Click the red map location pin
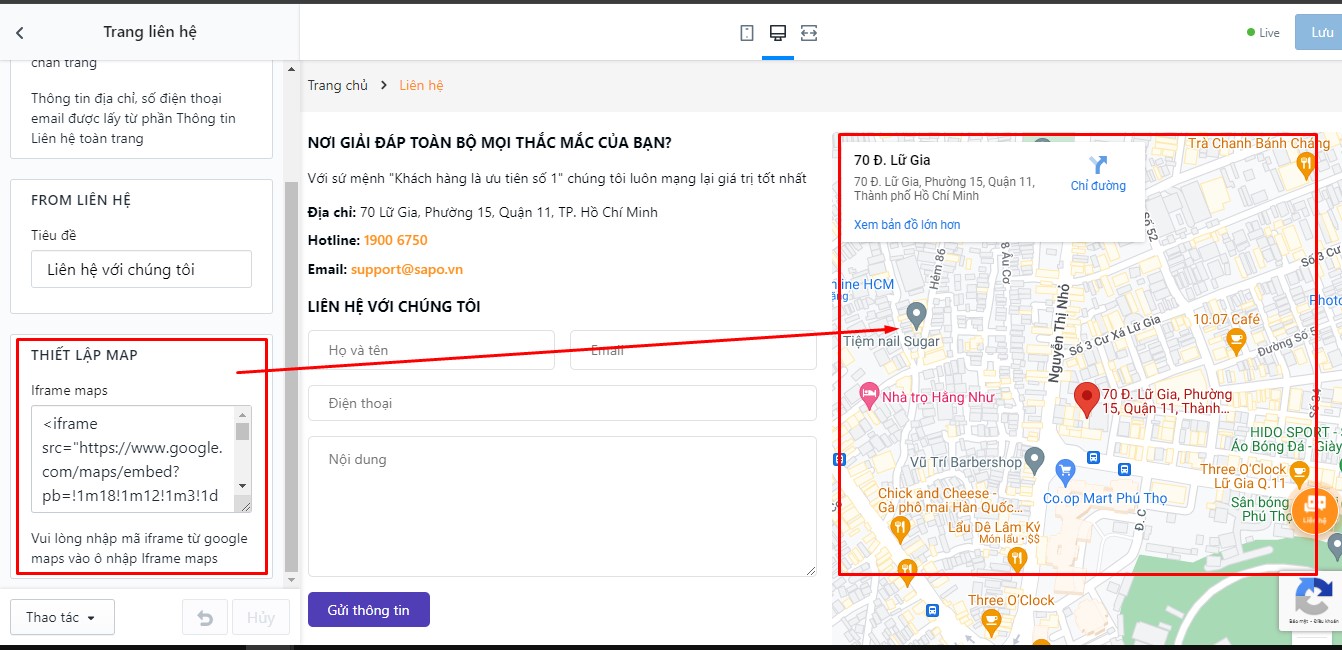Viewport: 1342px width, 650px height. (x=1086, y=399)
